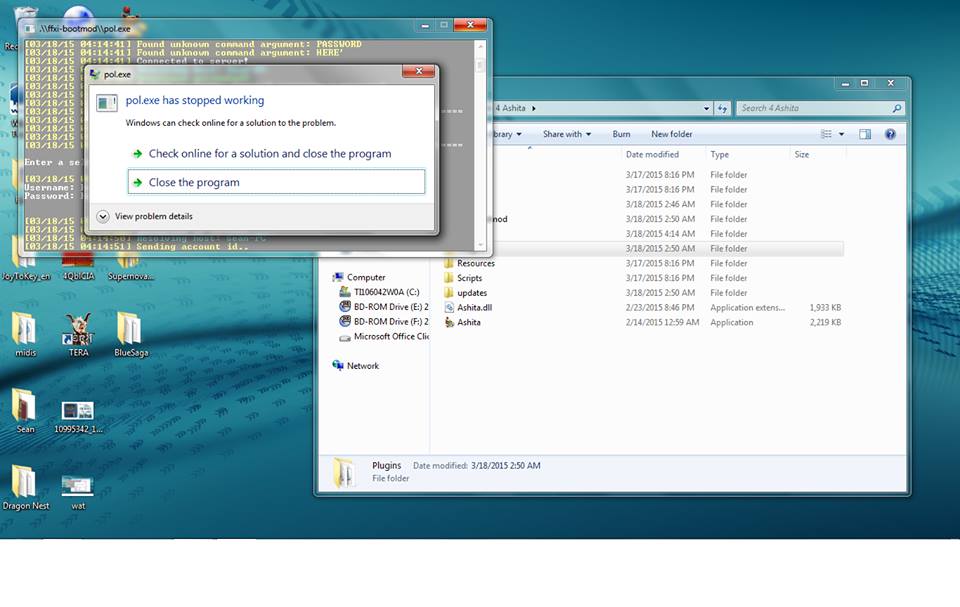The width and height of the screenshot is (960, 607).
Task: Select the Ashita application file
Action: tap(469, 323)
